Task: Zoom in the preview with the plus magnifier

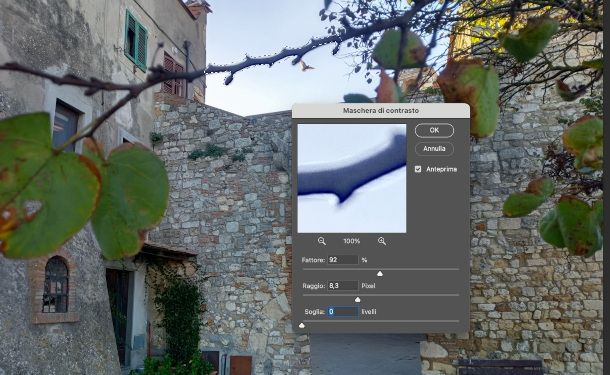Action: (382, 241)
